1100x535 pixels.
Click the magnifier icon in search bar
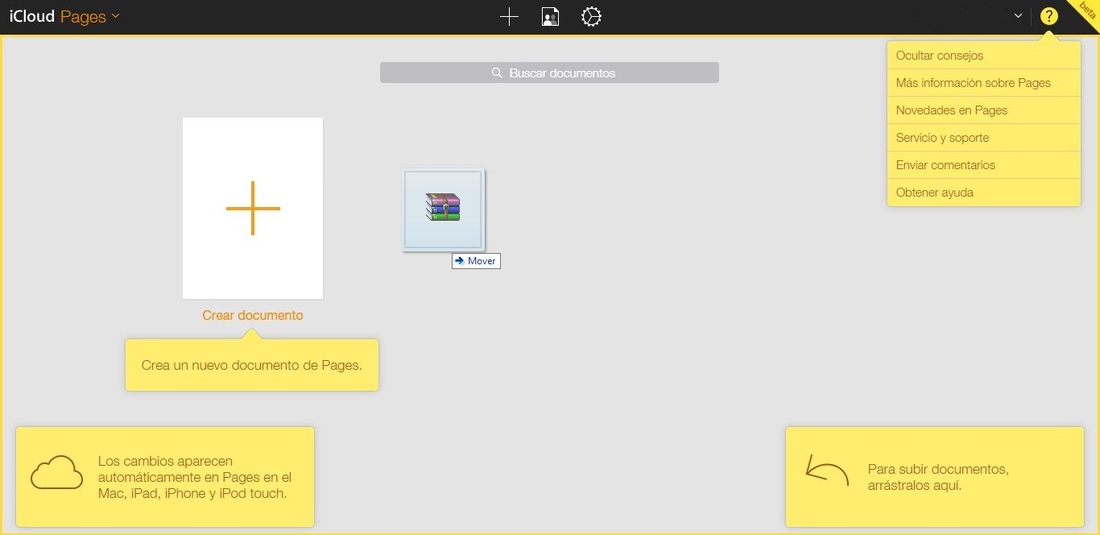coord(497,73)
